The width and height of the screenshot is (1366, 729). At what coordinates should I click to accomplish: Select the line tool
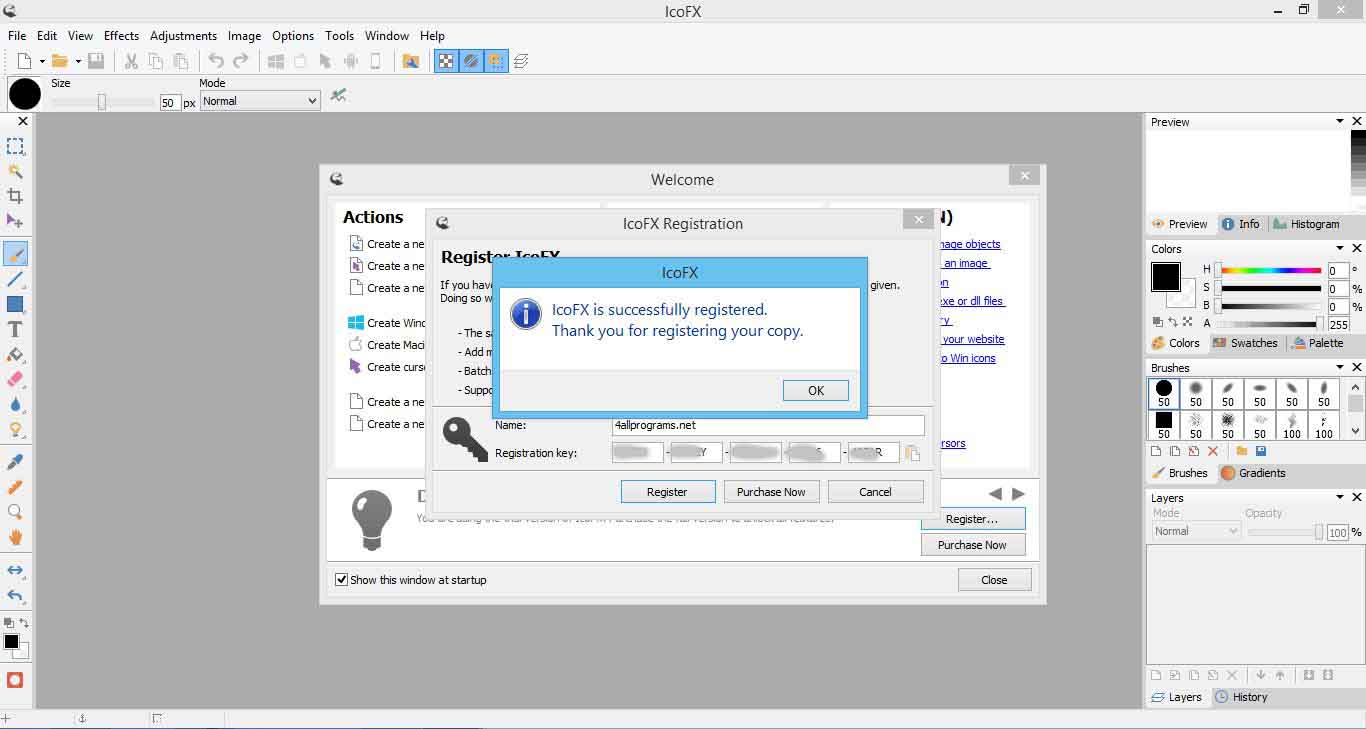click(x=15, y=279)
